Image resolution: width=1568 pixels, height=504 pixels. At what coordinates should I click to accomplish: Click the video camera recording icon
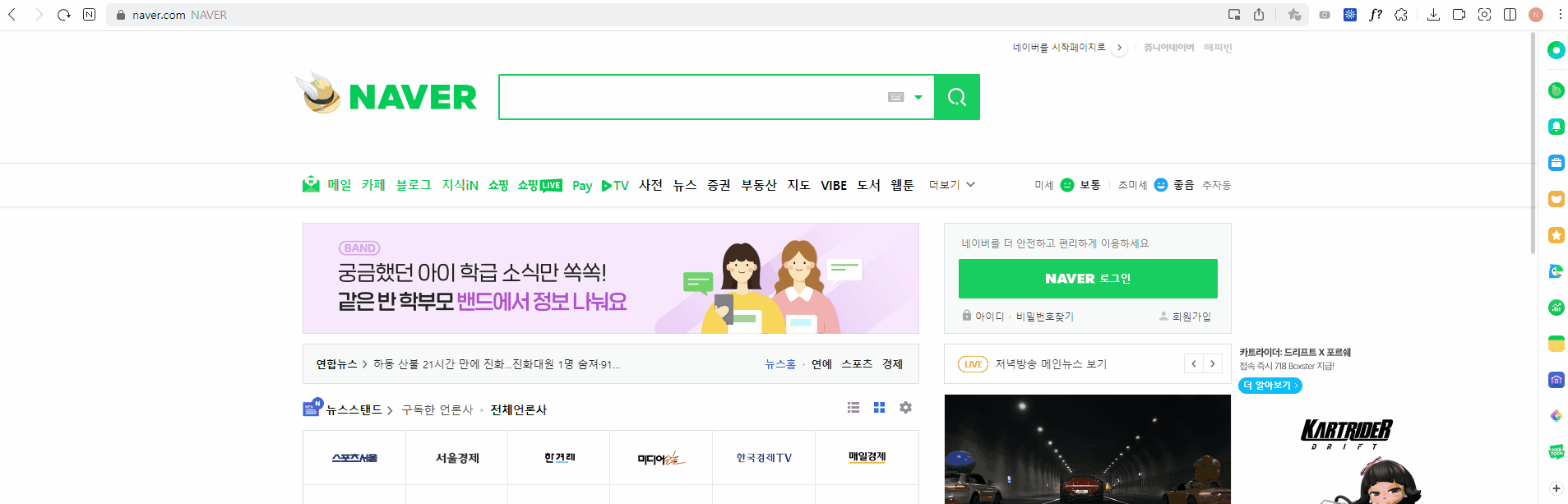1459,15
